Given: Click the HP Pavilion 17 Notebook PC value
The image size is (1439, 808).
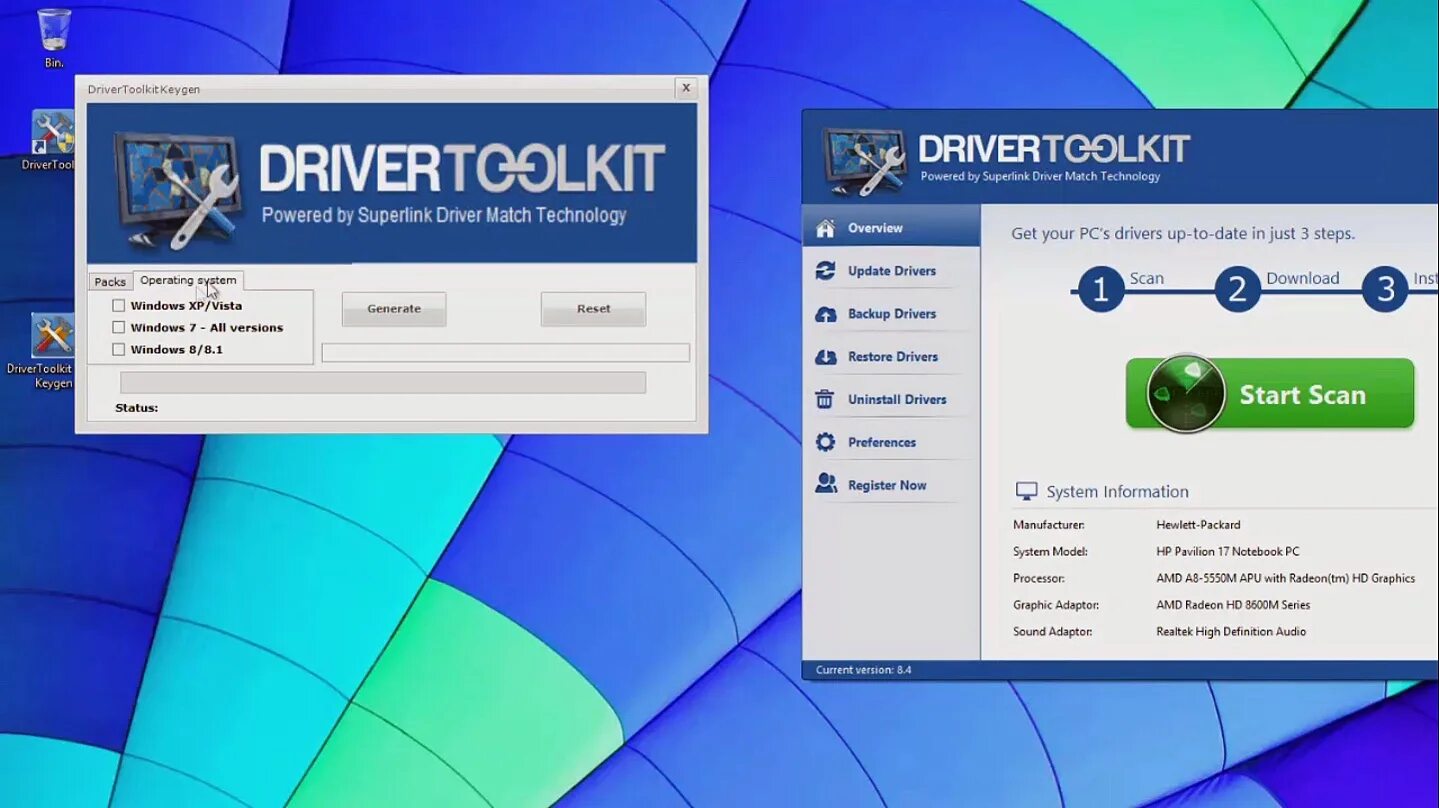Looking at the screenshot, I should pyautogui.click(x=1228, y=552).
